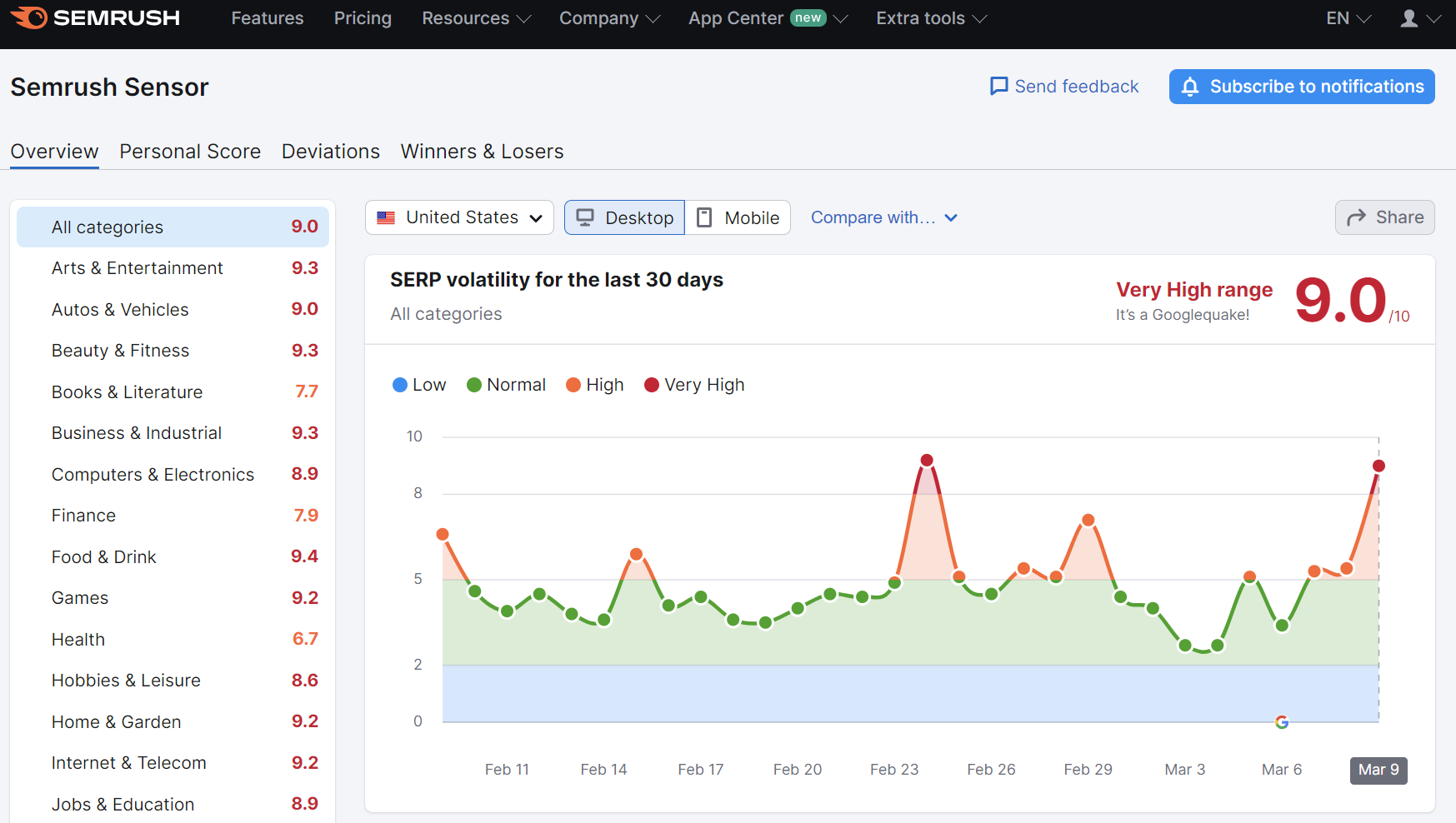This screenshot has height=823, width=1456.
Task: Click the Semrush logo icon
Action: [30, 17]
